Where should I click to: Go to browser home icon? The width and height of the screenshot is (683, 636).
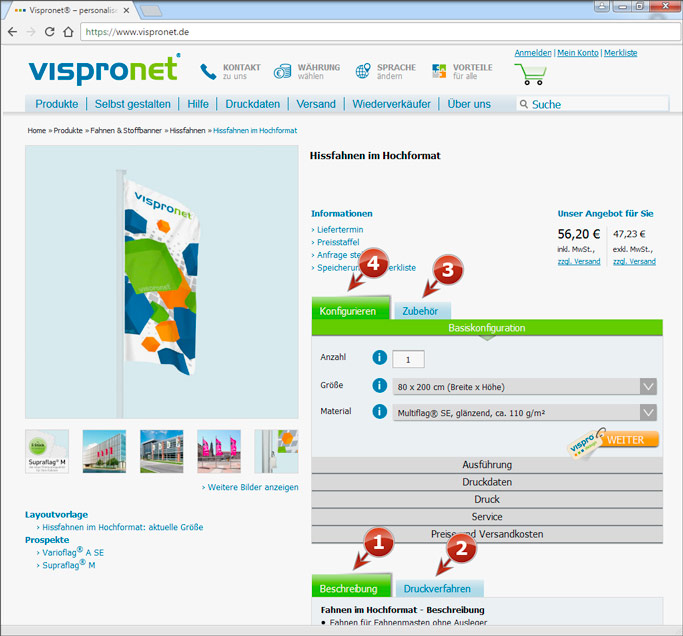tap(68, 32)
